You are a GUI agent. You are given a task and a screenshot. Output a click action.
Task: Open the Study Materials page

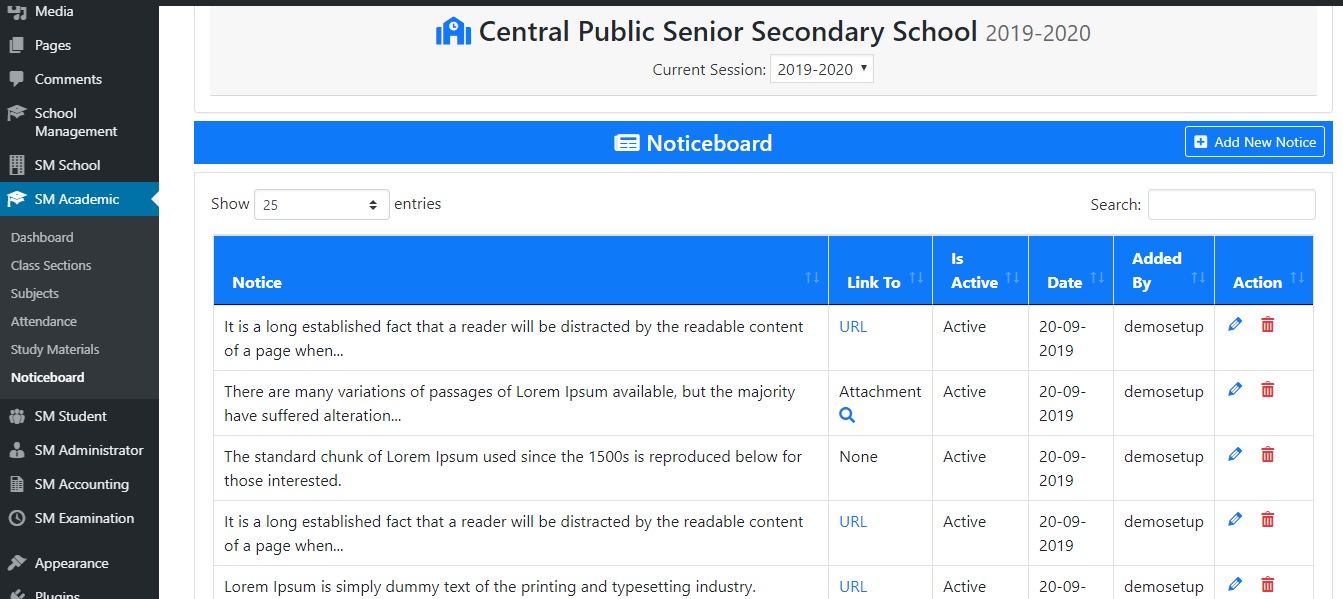tap(55, 348)
